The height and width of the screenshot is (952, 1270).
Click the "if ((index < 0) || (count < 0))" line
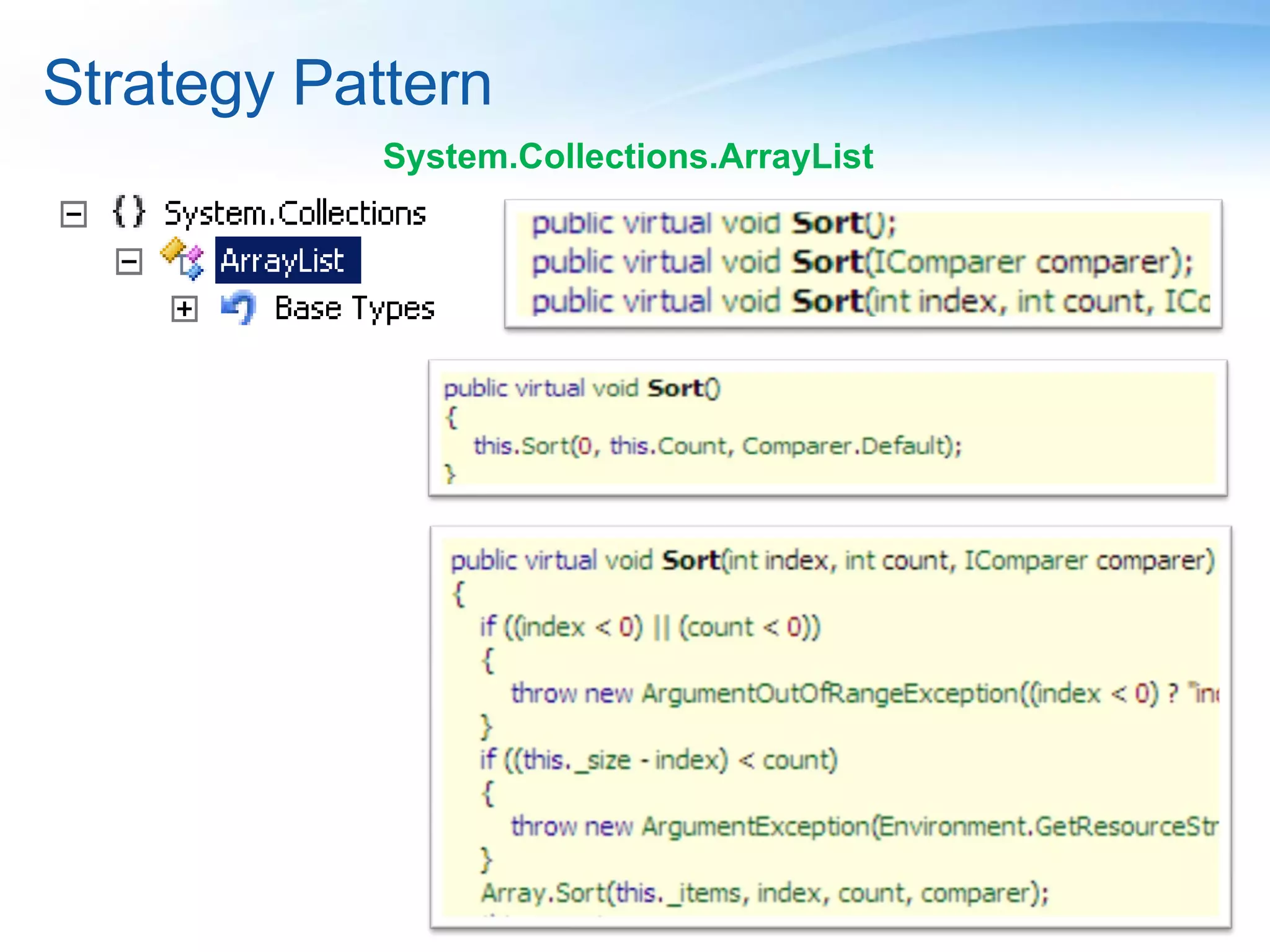(x=650, y=627)
